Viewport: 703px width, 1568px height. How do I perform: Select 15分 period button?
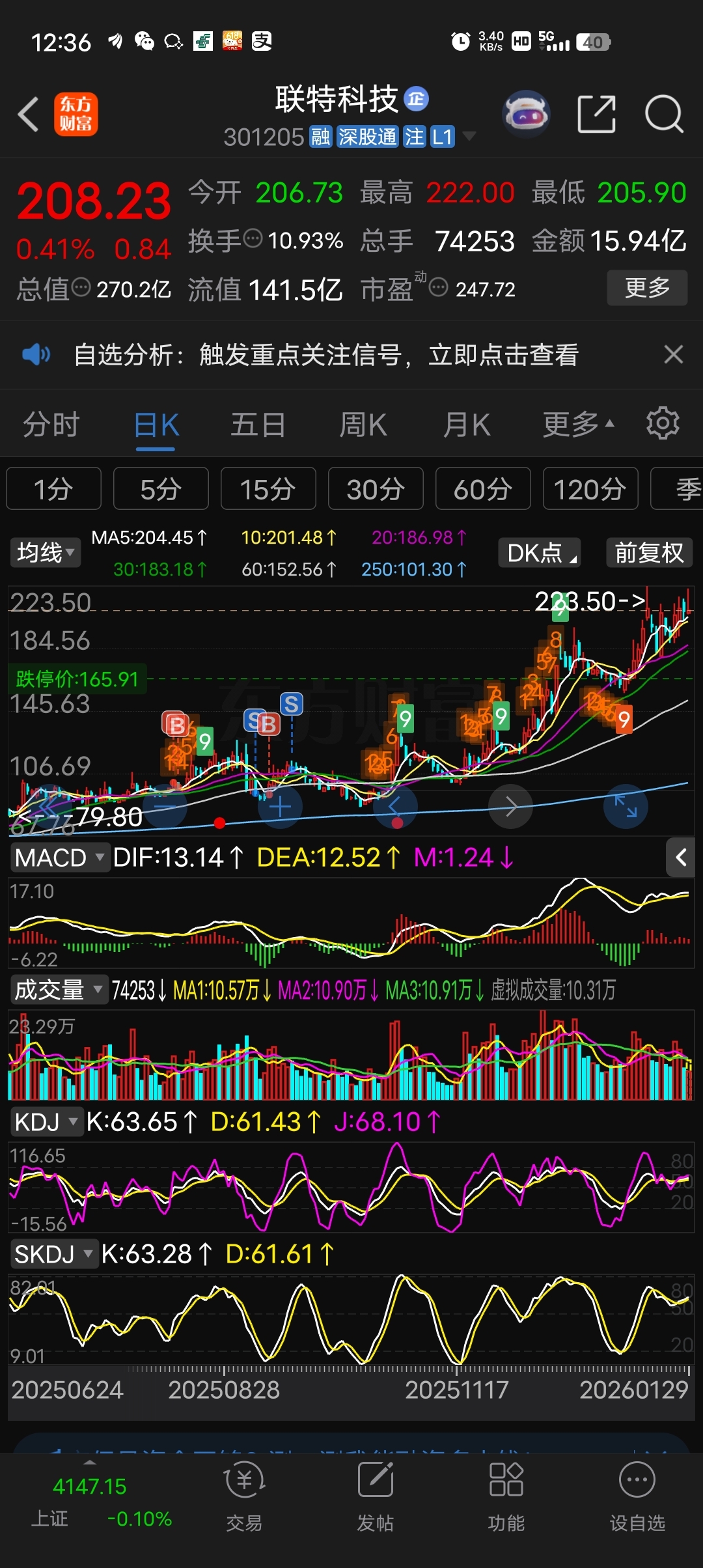click(268, 488)
